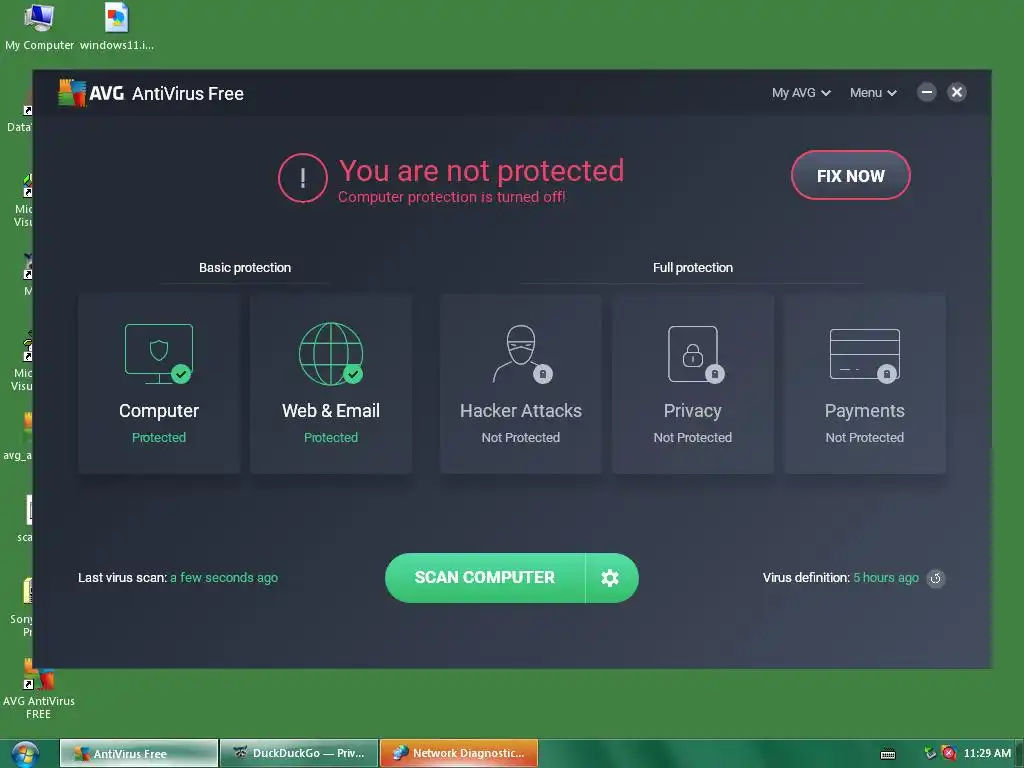The height and width of the screenshot is (768, 1024).
Task: Click the keyboard icon in system tray
Action: click(x=888, y=754)
